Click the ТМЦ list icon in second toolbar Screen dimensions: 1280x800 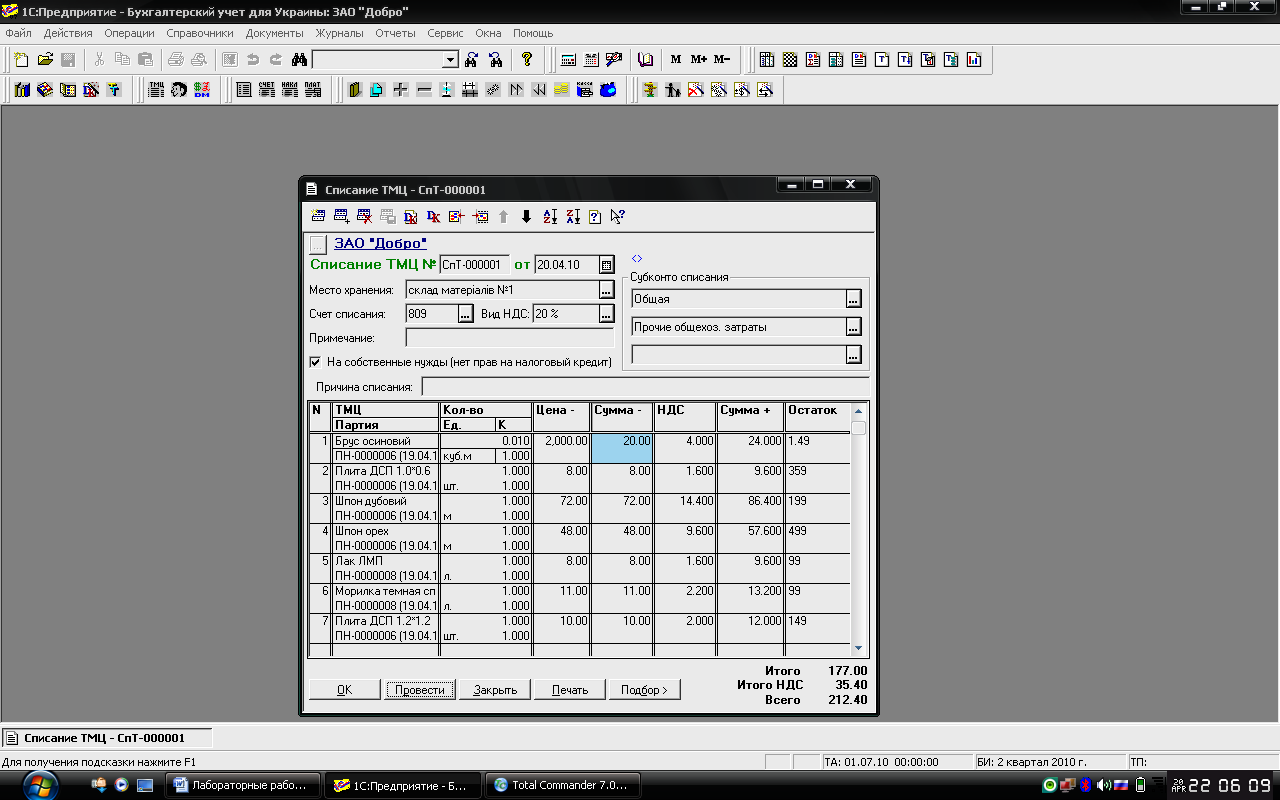[156, 90]
